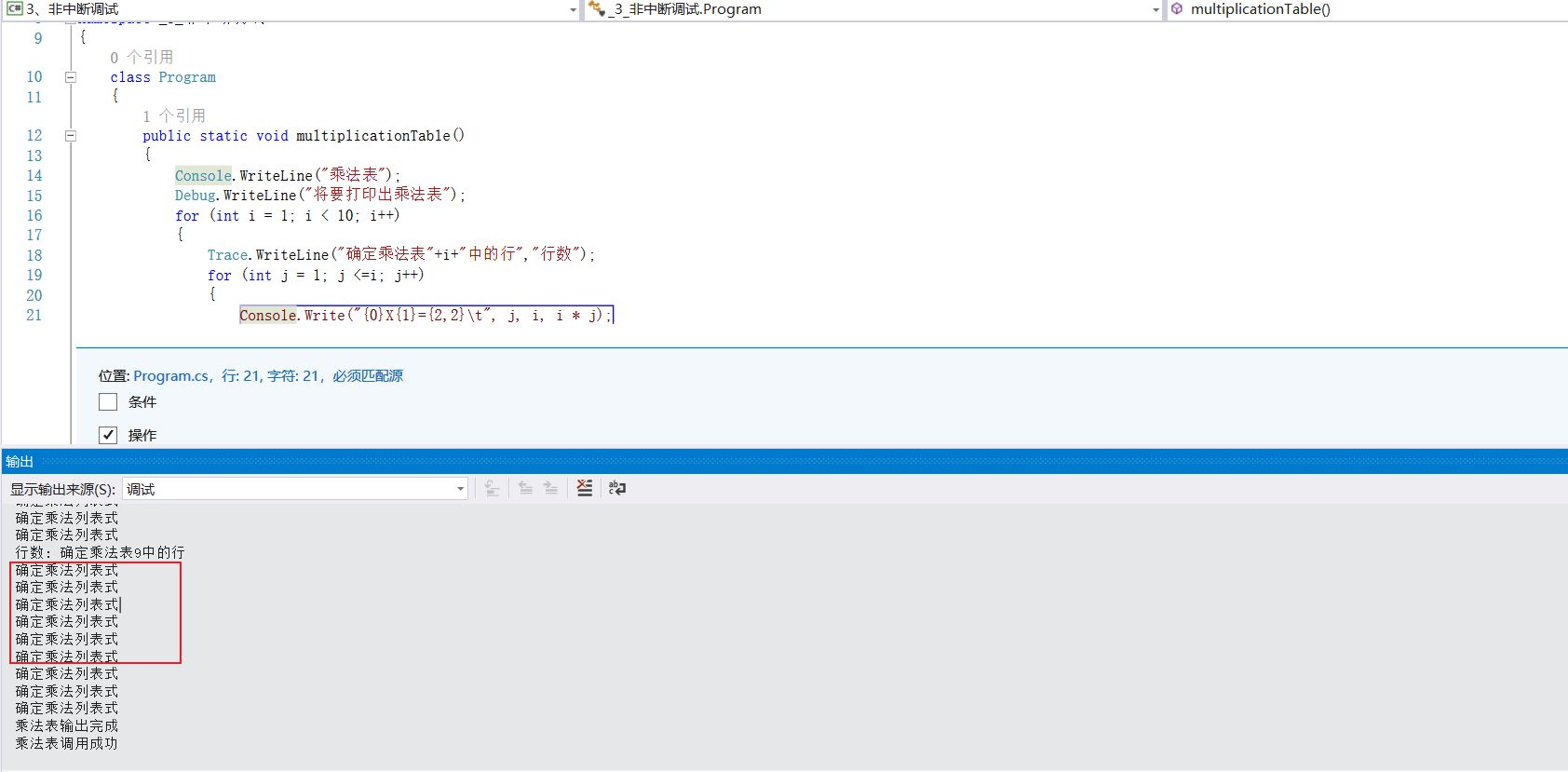Click the inner for loop on line 19
The height and width of the screenshot is (772, 1568).
(316, 276)
